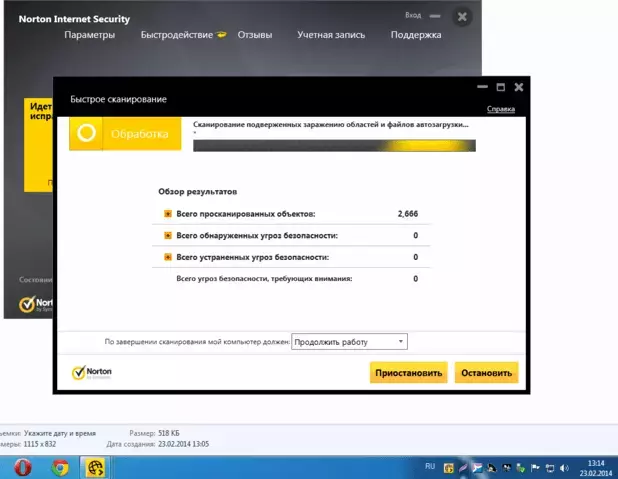Image resolution: width=618 pixels, height=479 pixels.
Task: Click the yellow Обработка spinner icon
Action: pyautogui.click(x=86, y=133)
